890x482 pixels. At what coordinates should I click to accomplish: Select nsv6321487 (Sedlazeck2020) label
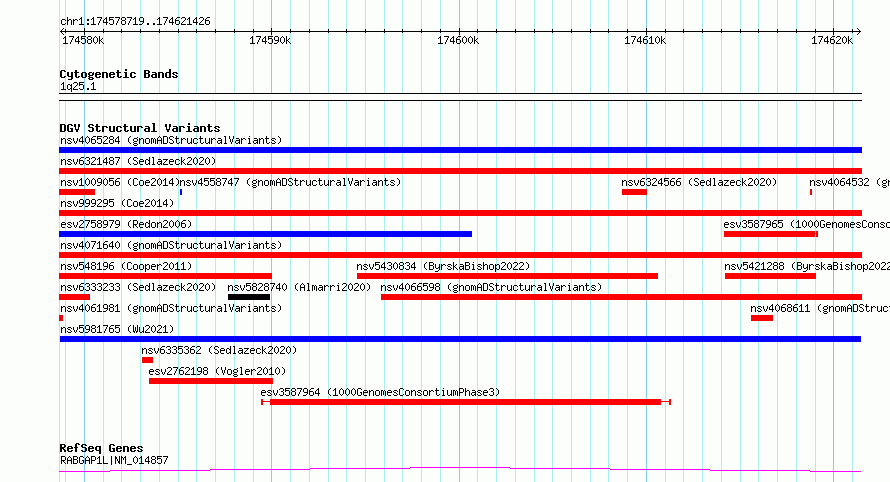138,161
